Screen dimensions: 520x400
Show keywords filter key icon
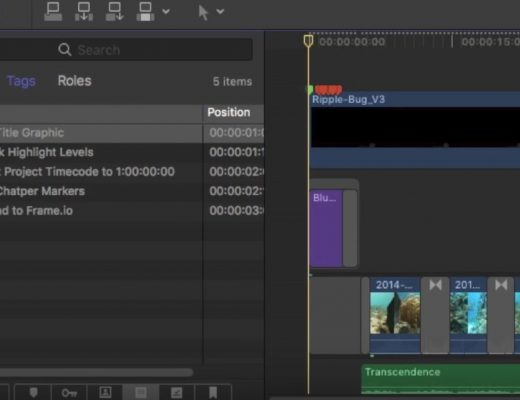pyautogui.click(x=69, y=392)
